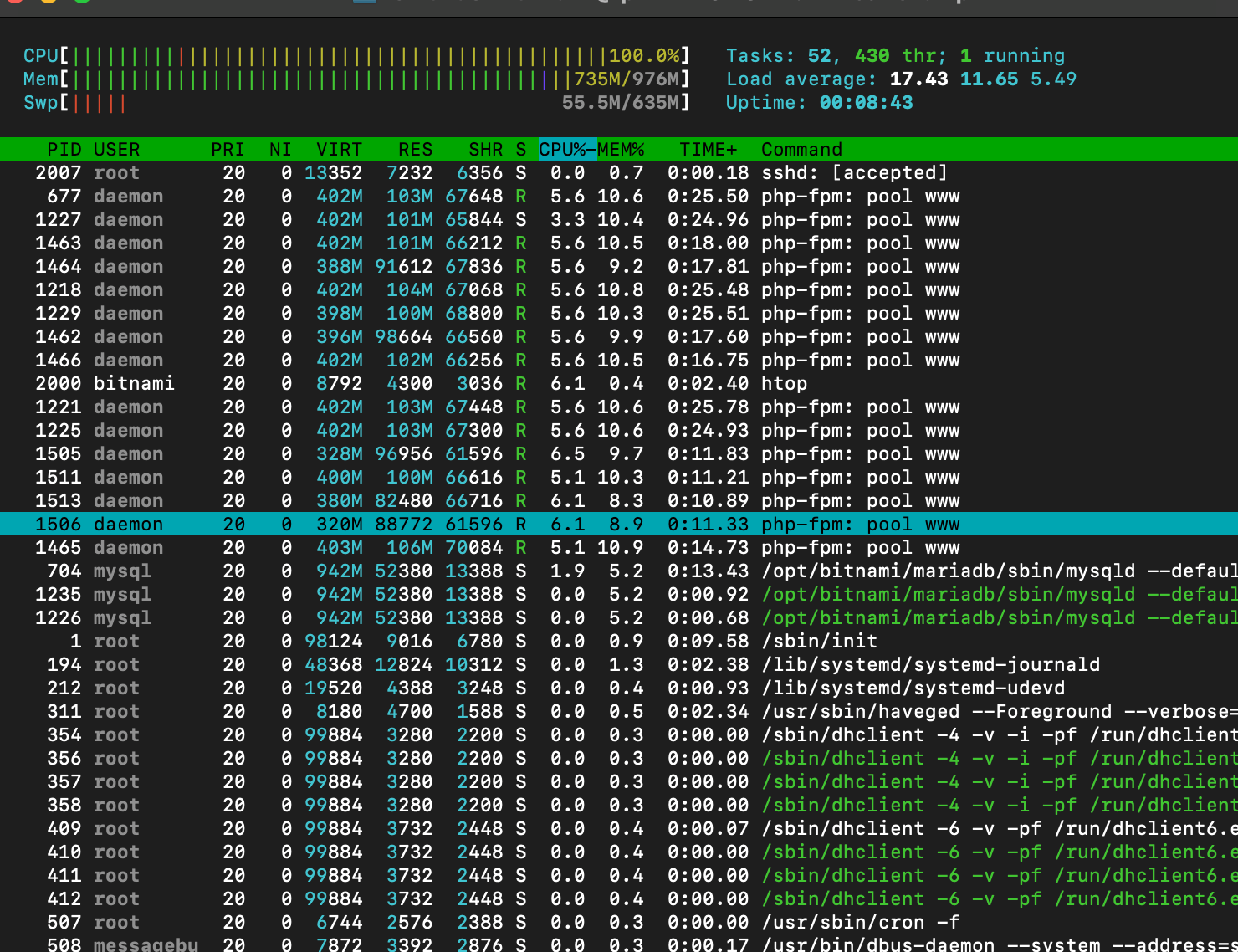
Task: Click the USER column header
Action: pos(116,149)
